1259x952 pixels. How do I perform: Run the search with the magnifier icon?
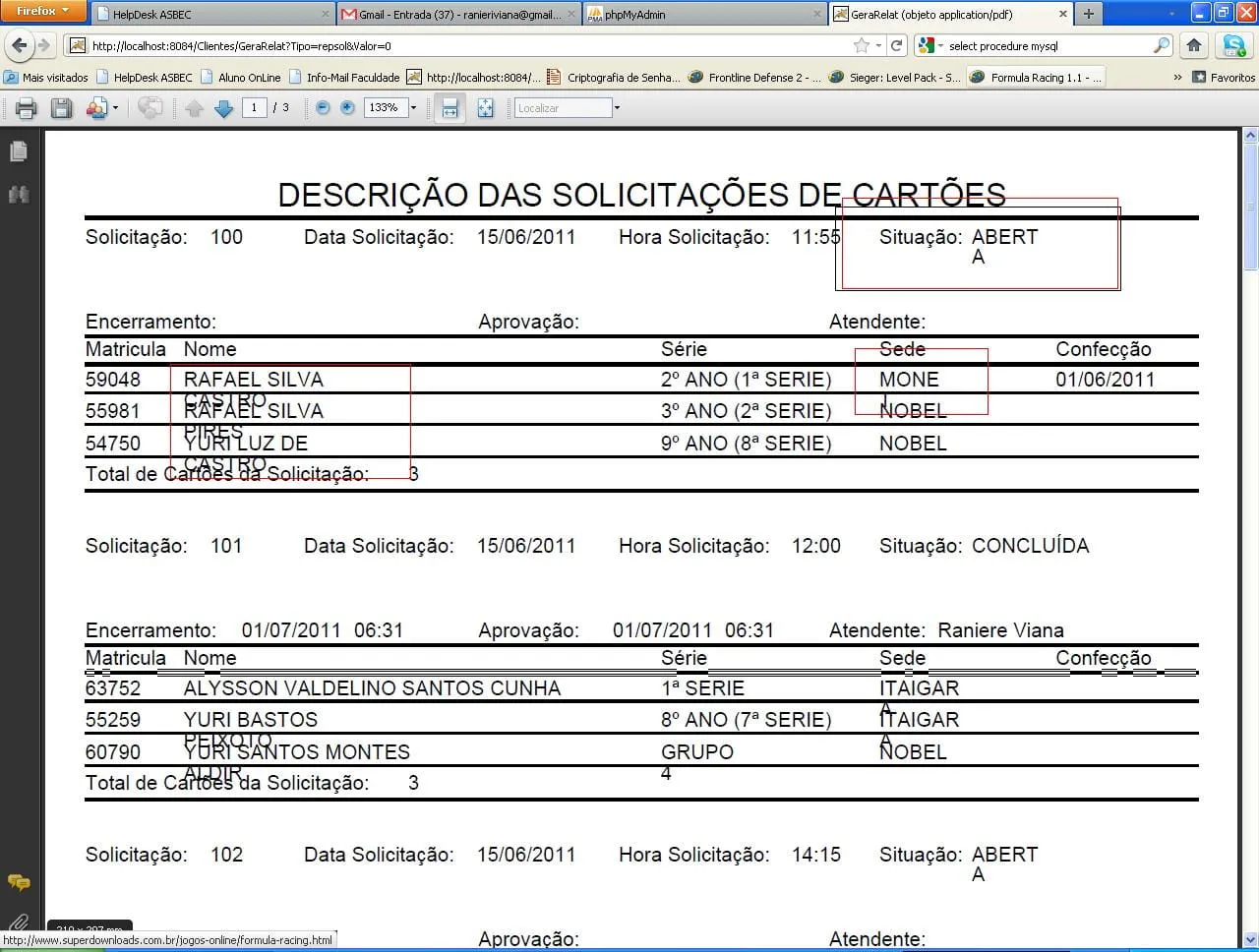[1162, 45]
